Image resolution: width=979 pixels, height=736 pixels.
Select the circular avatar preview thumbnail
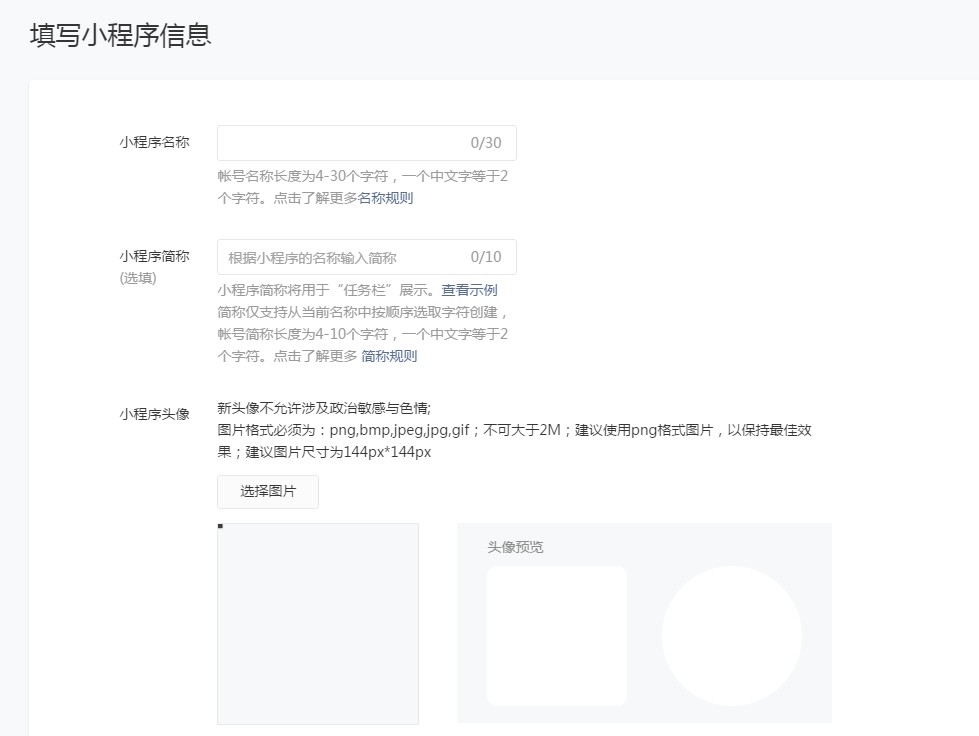coord(731,635)
